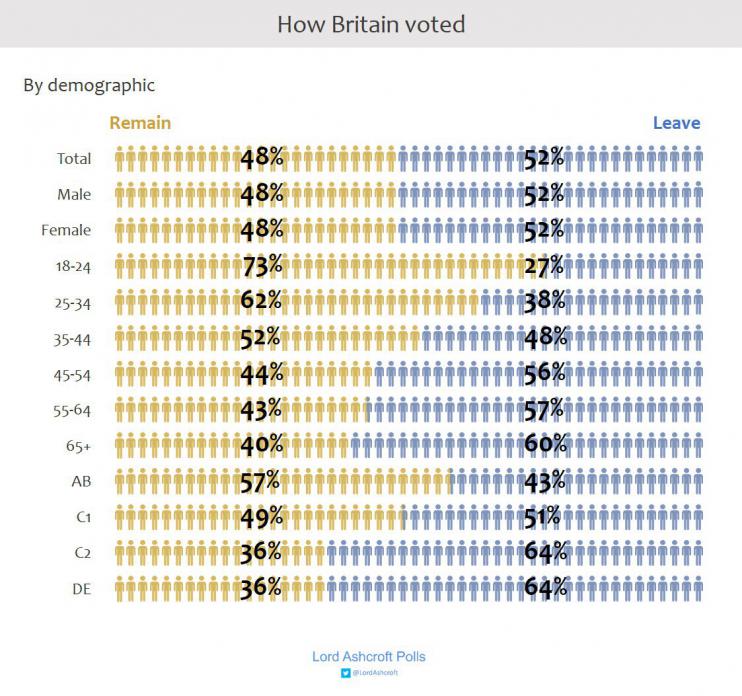This screenshot has width=742, height=696.
Task: Click the 60% Leave value for 65+
Action: (545, 444)
